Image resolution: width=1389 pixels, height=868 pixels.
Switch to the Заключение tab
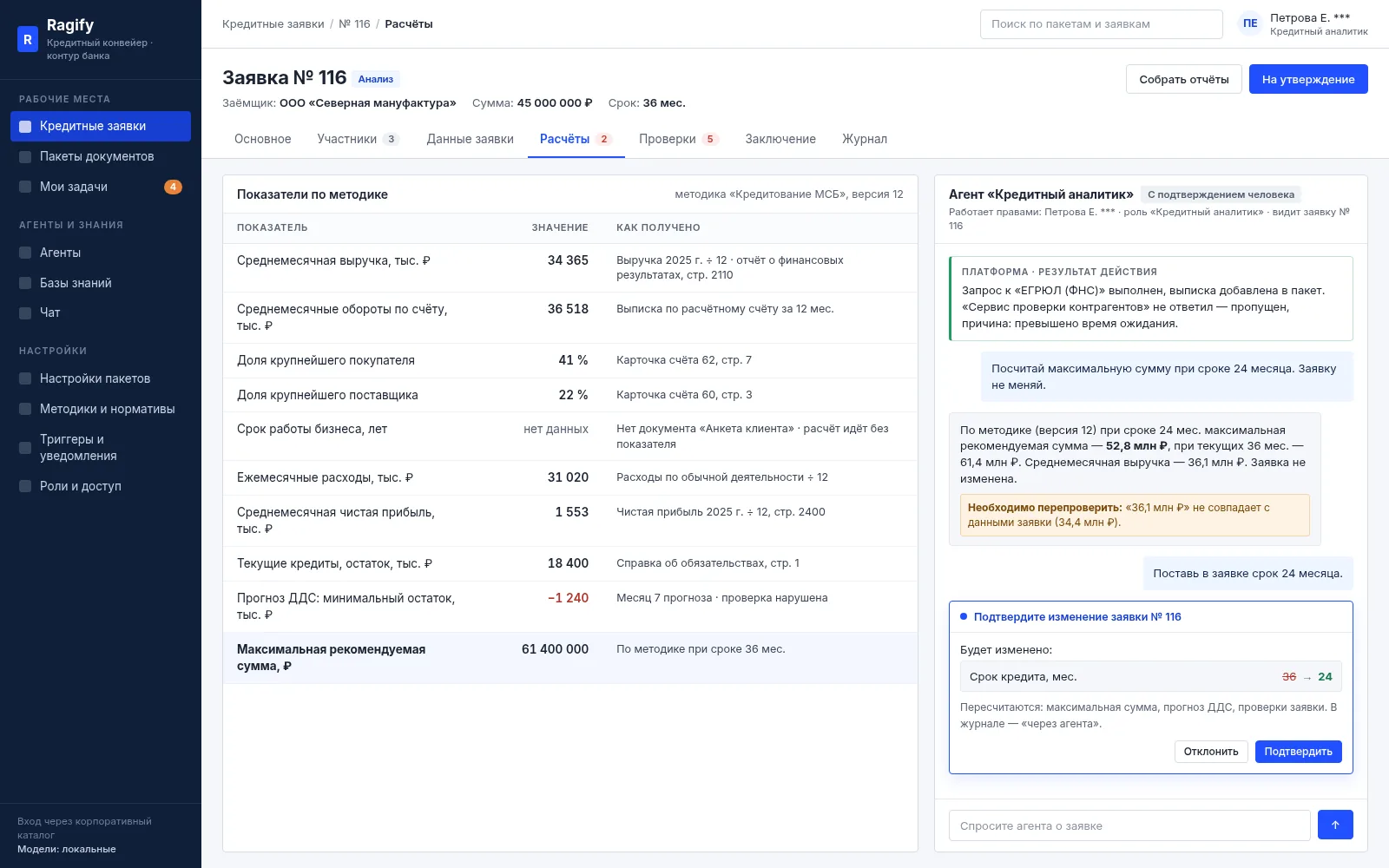click(780, 139)
